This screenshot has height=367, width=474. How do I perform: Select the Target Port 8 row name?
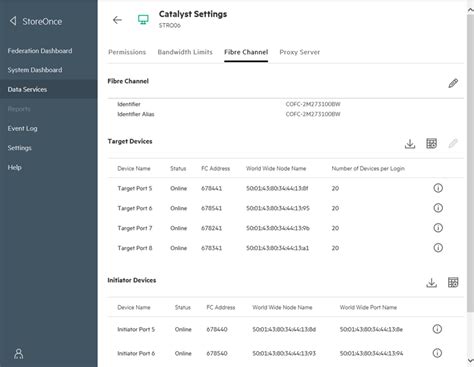(x=135, y=248)
